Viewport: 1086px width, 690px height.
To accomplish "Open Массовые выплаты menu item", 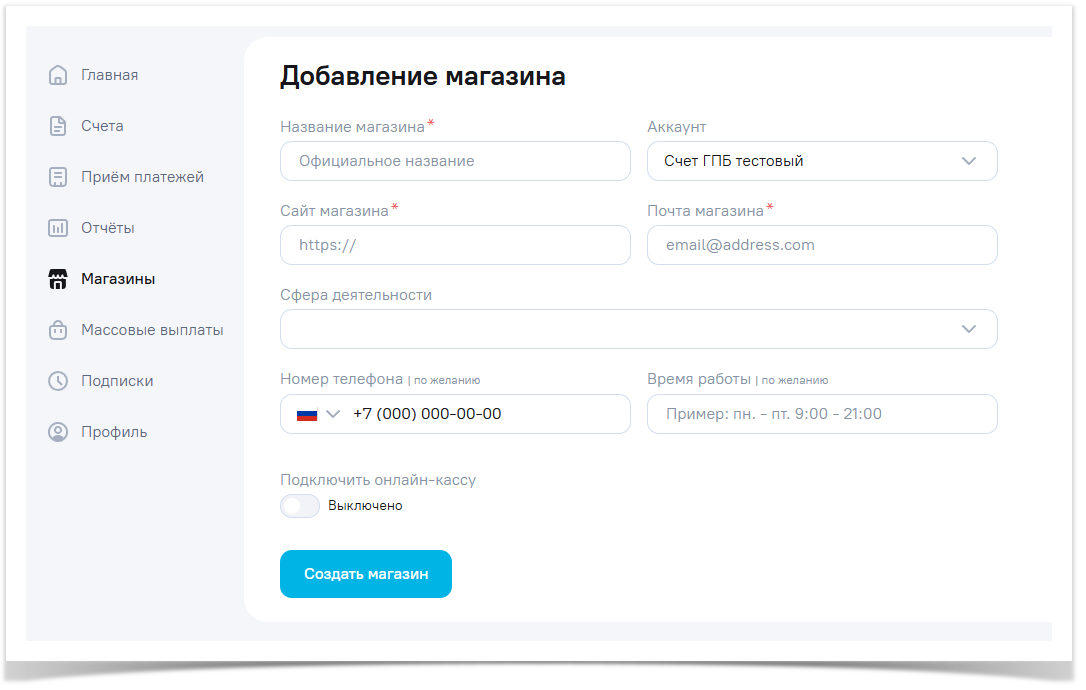I will coord(152,330).
